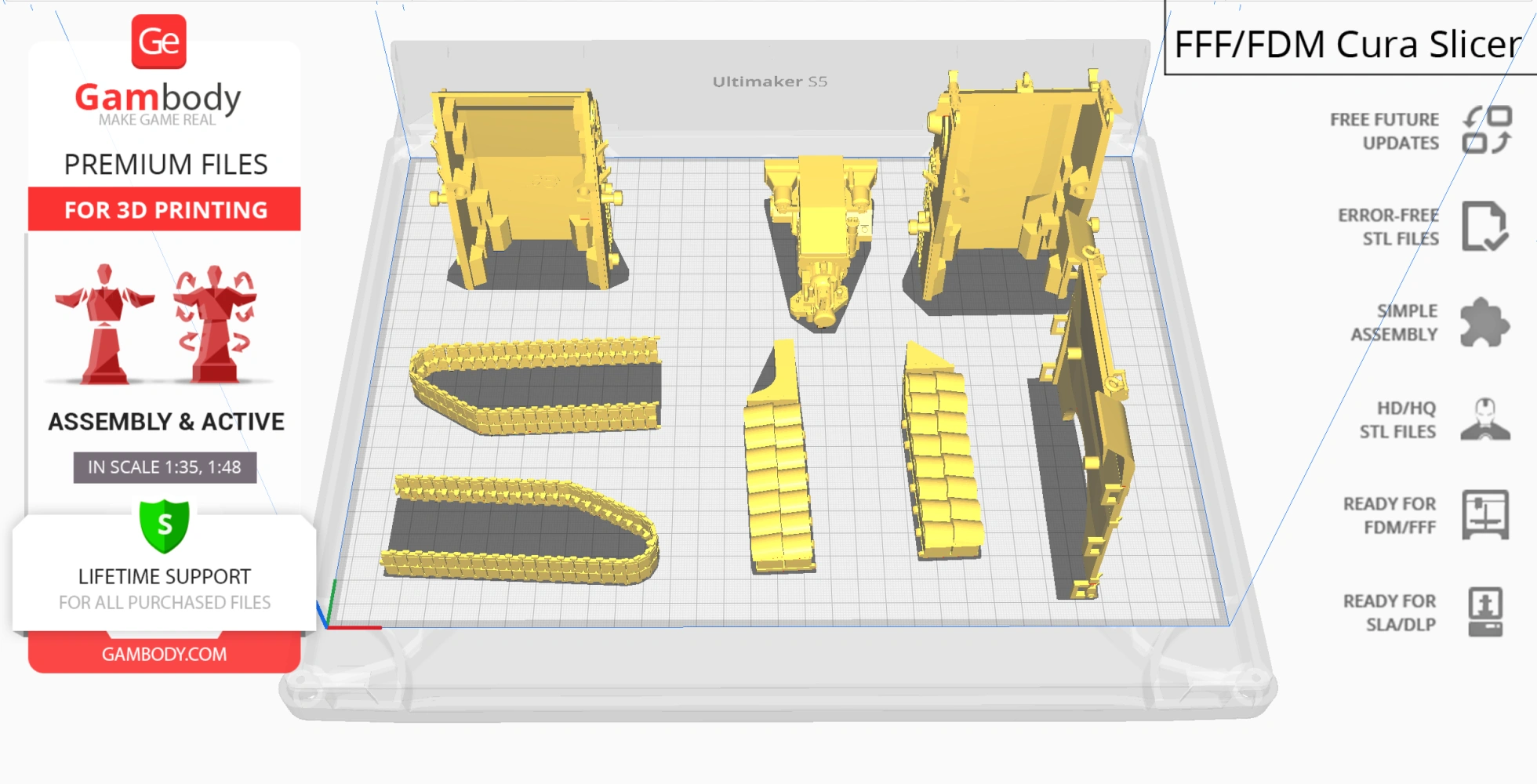Click the red Ge logo icon
Image resolution: width=1537 pixels, height=784 pixels.
click(159, 42)
